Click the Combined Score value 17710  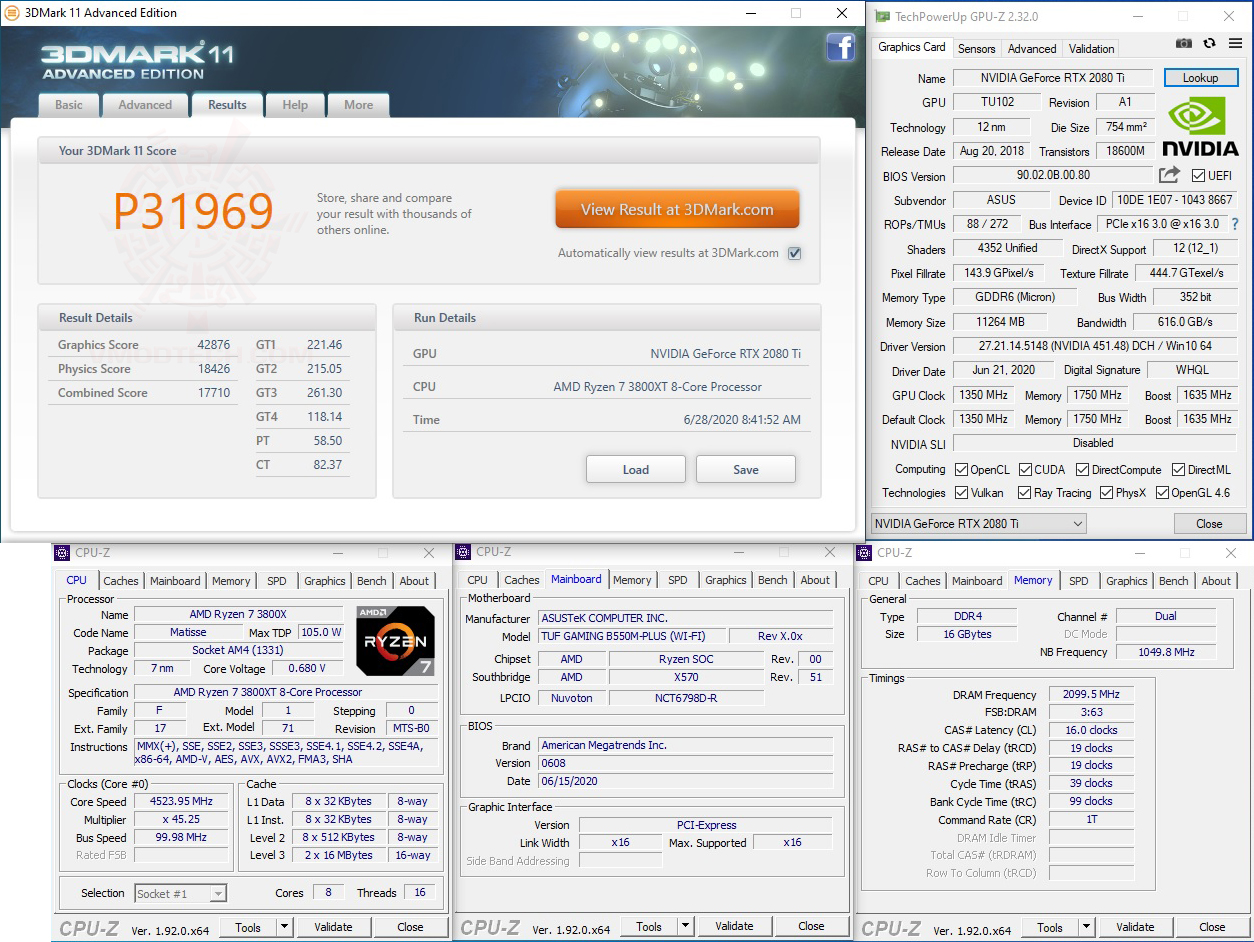pyautogui.click(x=214, y=393)
